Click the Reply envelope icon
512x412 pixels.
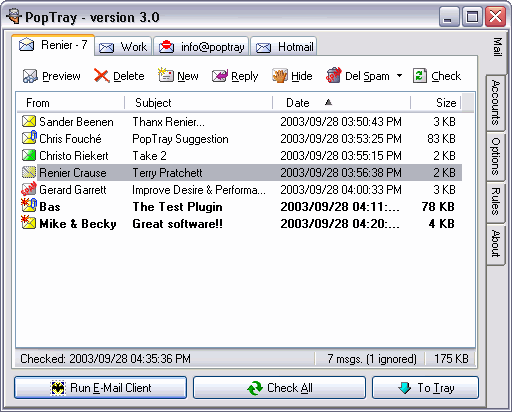tap(220, 76)
